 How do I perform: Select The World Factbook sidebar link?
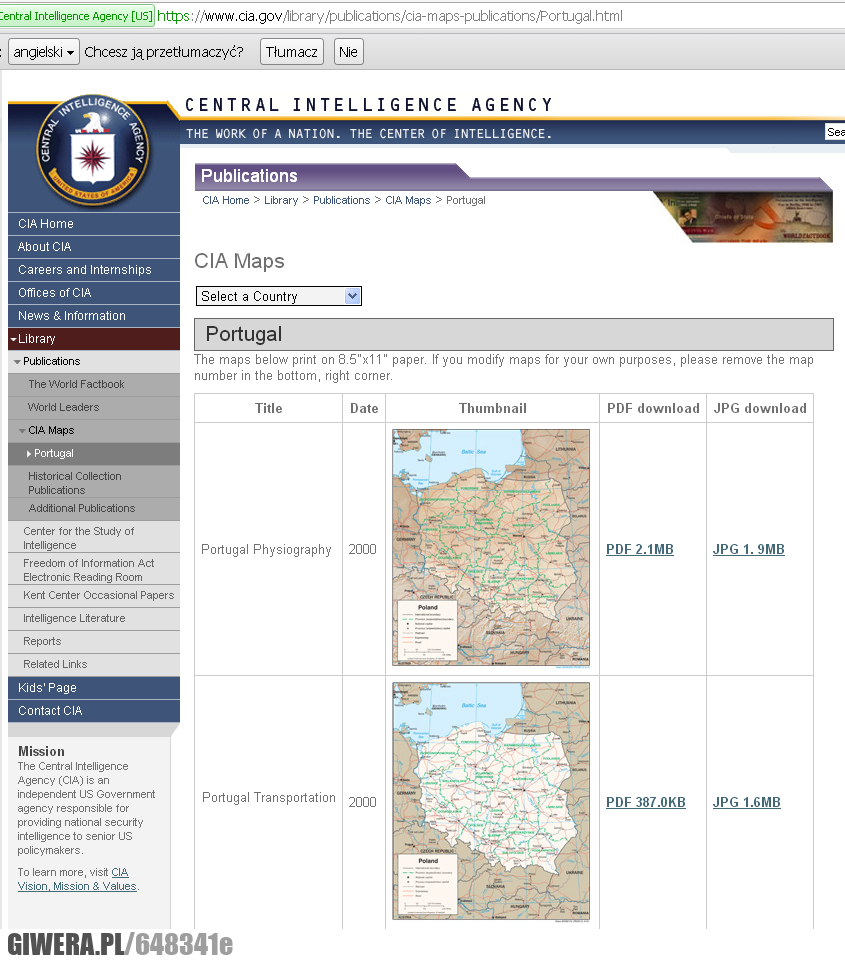76,384
